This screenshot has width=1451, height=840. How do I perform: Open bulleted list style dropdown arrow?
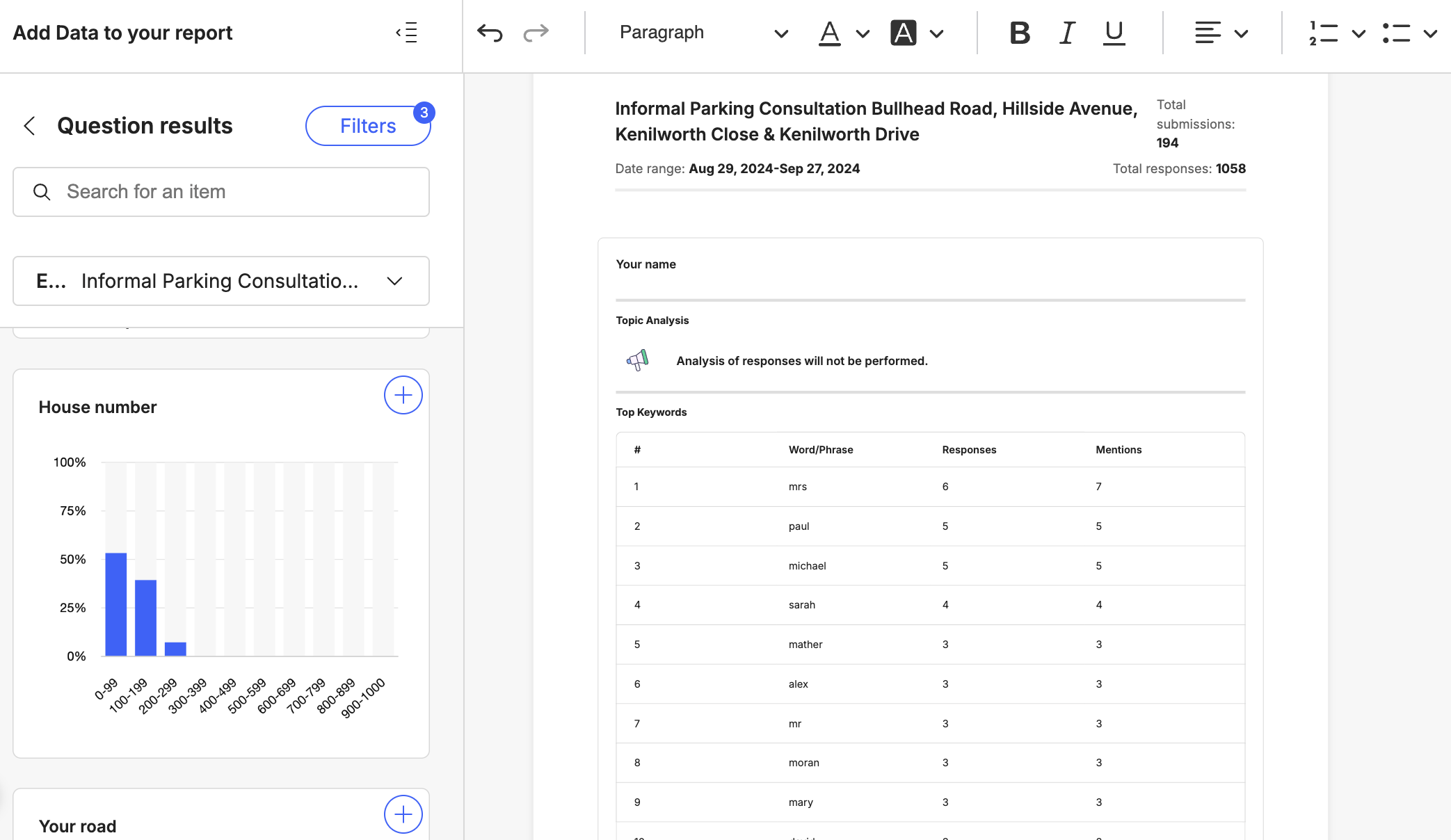coord(1430,33)
